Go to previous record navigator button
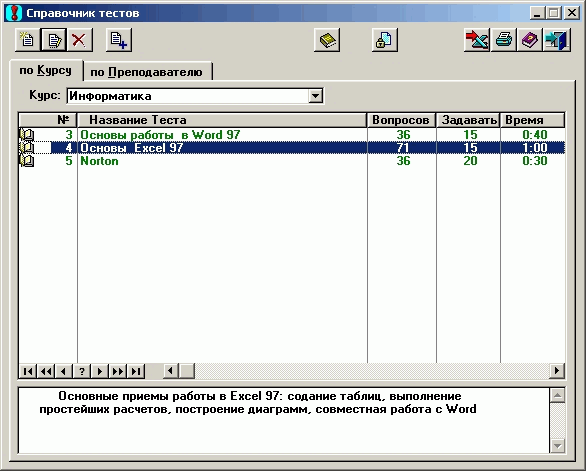This screenshot has height=471, width=586. 64,371
